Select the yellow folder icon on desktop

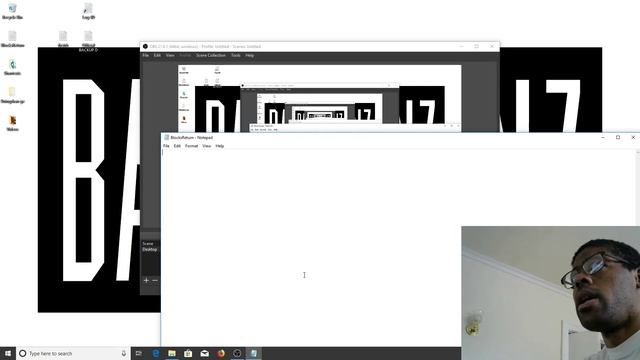pos(12,95)
